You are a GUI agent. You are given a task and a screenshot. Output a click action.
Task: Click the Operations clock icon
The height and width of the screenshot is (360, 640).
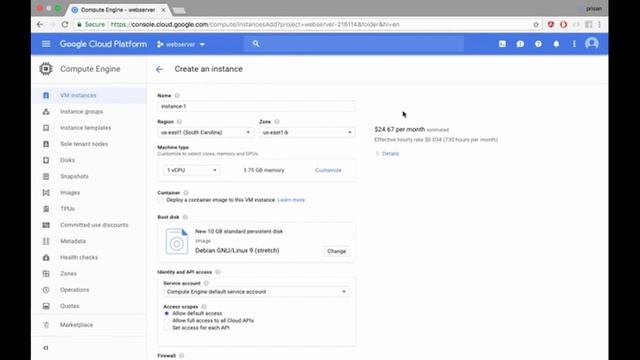[x=46, y=290]
